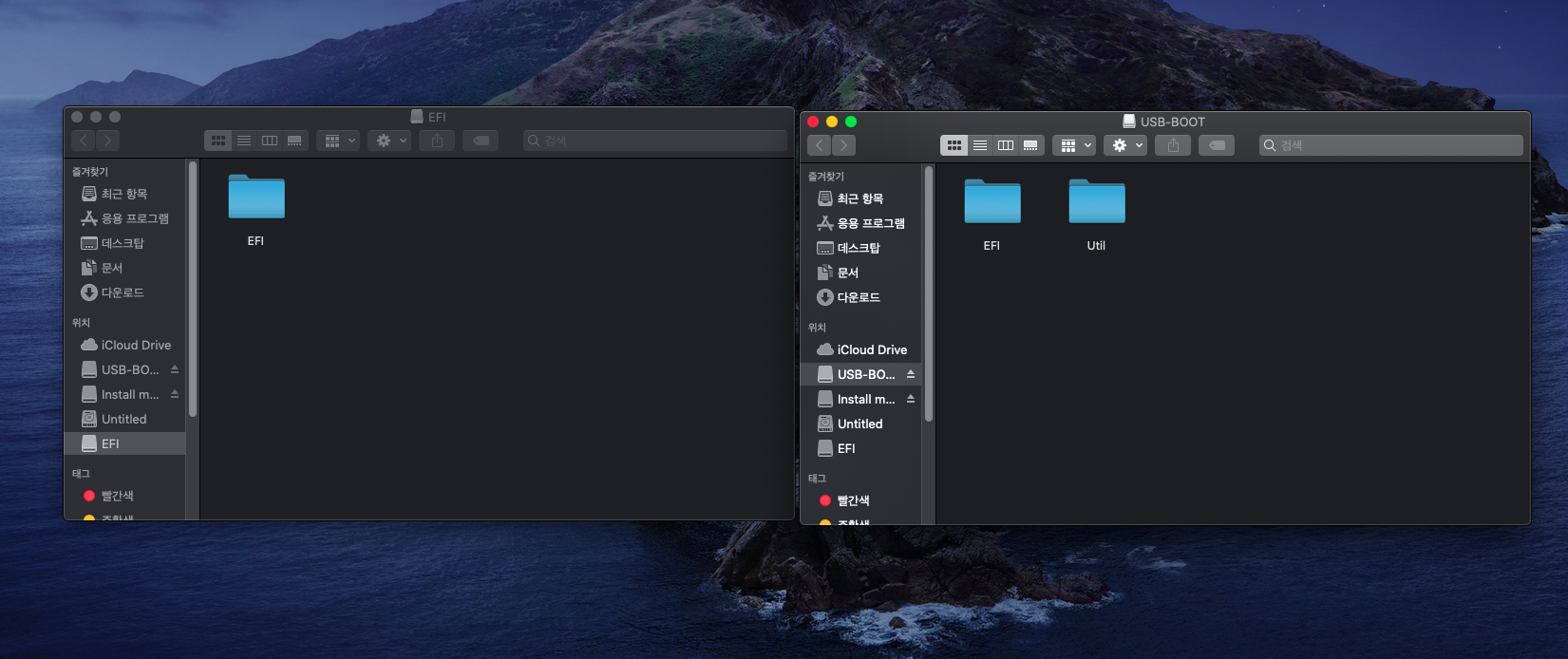
Task: Click Share button in USB-BOOT window
Action: tap(1173, 145)
